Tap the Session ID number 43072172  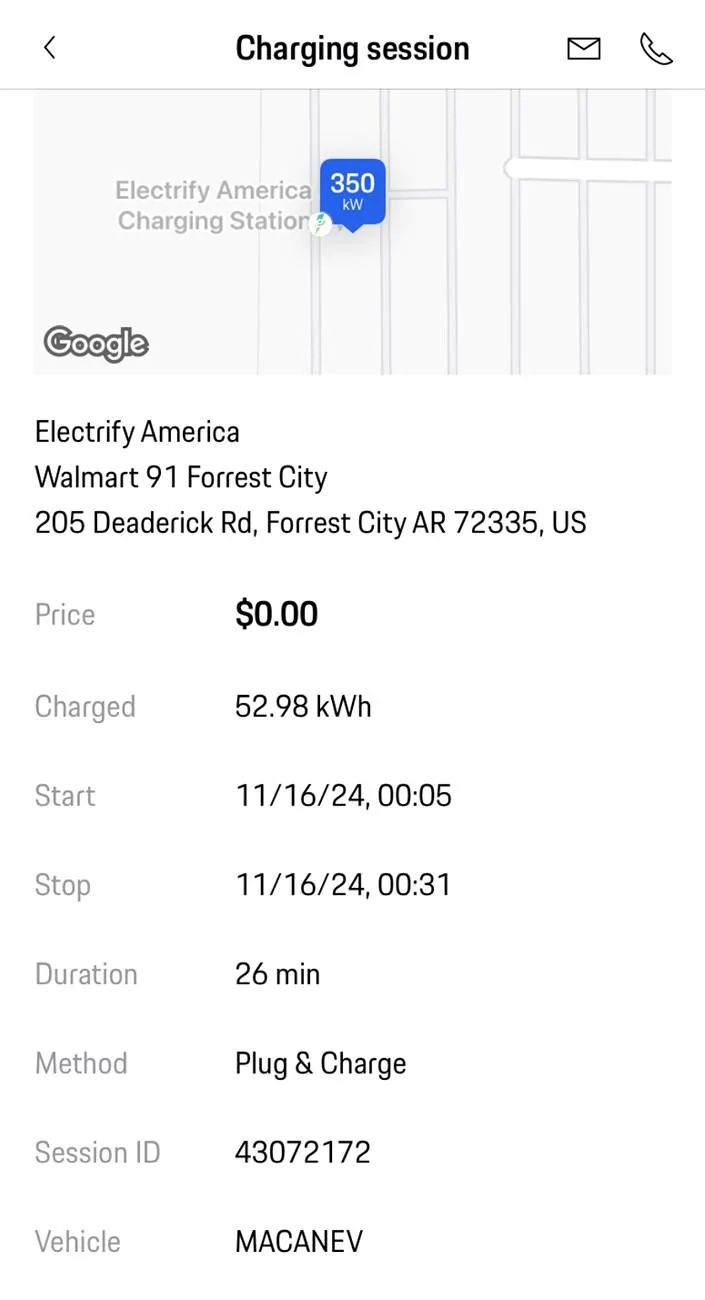(x=302, y=1152)
